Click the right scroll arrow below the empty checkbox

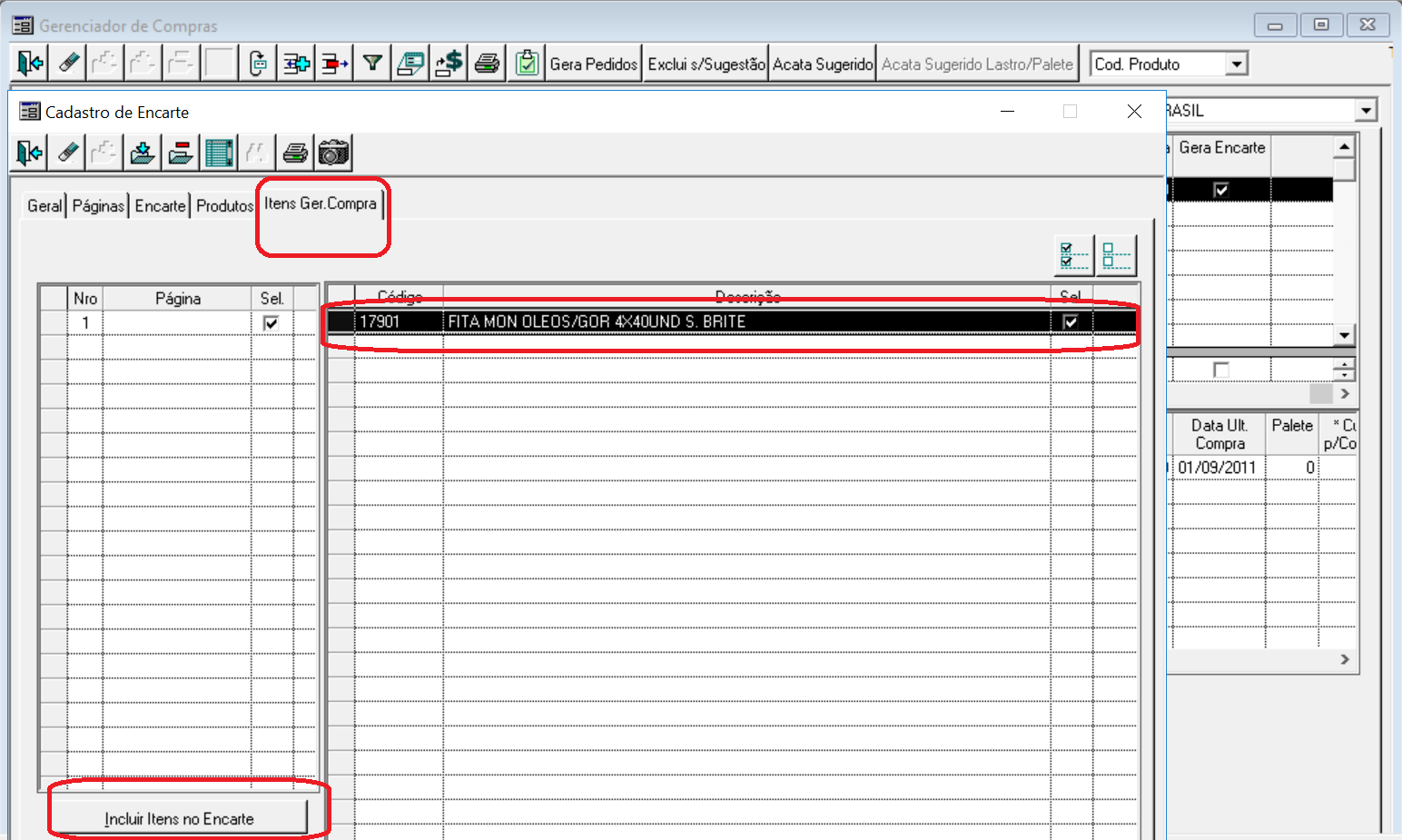coord(1345,393)
